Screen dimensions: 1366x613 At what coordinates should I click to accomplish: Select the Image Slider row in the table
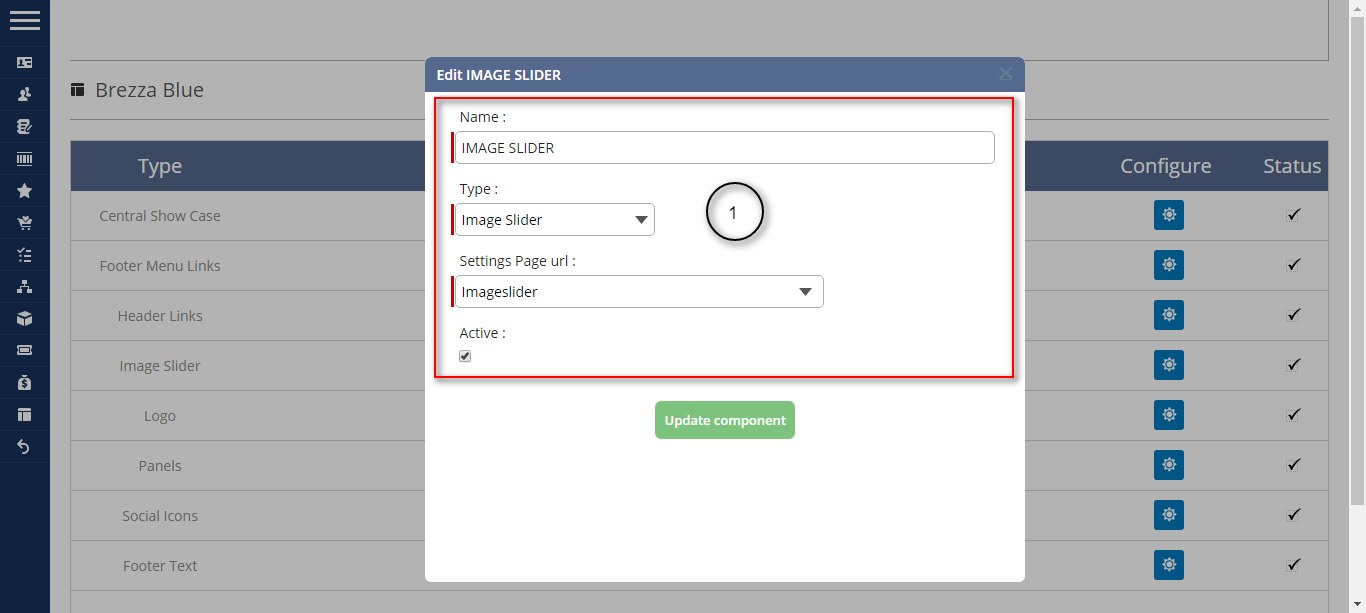[x=159, y=365]
